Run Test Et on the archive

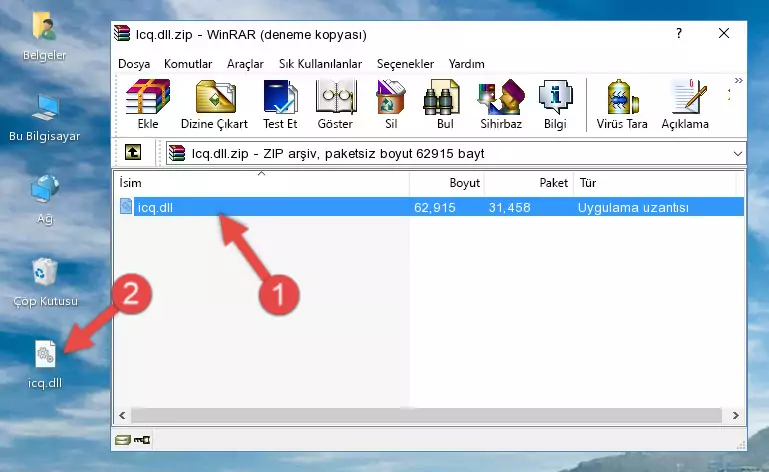280,105
